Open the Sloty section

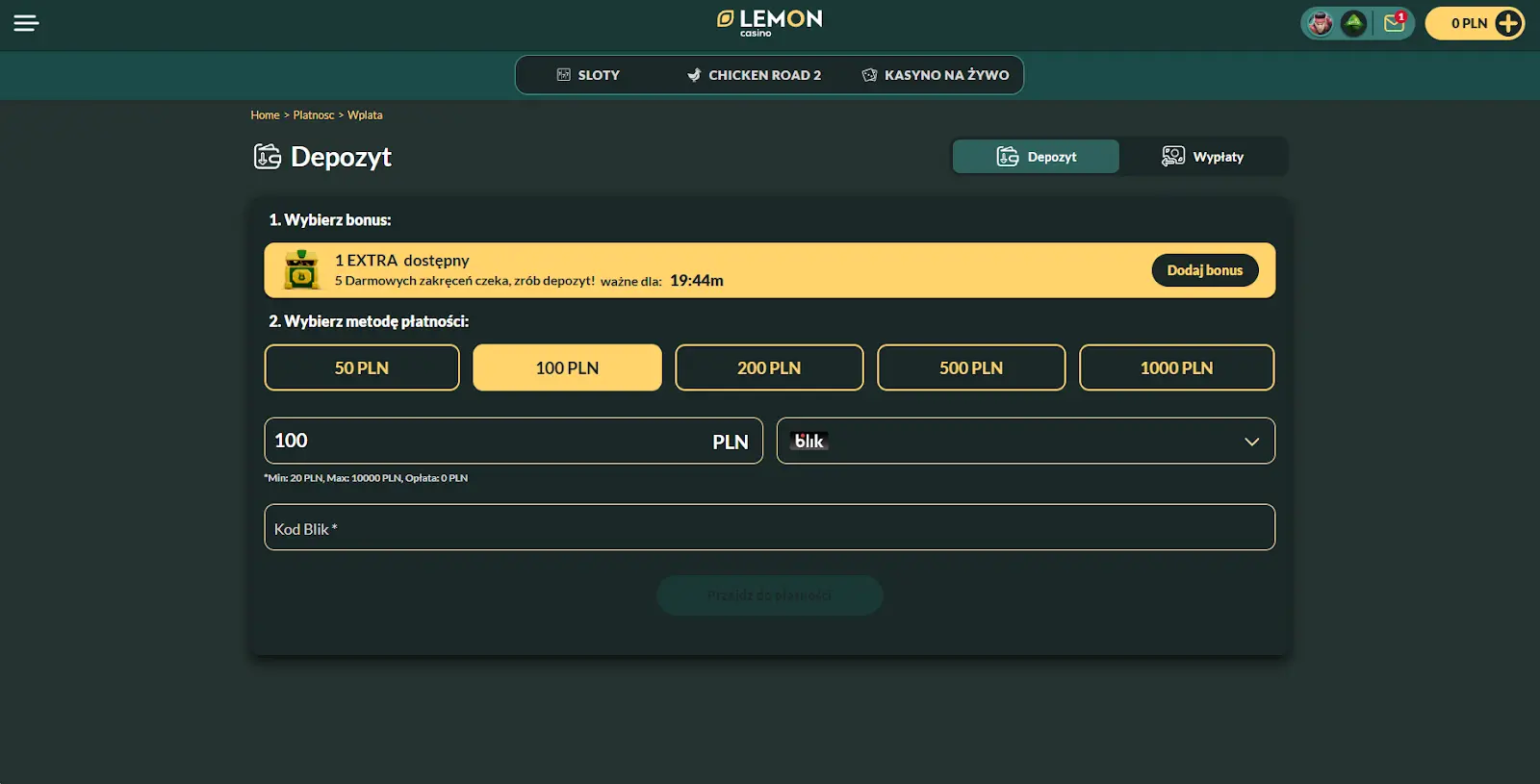click(x=588, y=75)
